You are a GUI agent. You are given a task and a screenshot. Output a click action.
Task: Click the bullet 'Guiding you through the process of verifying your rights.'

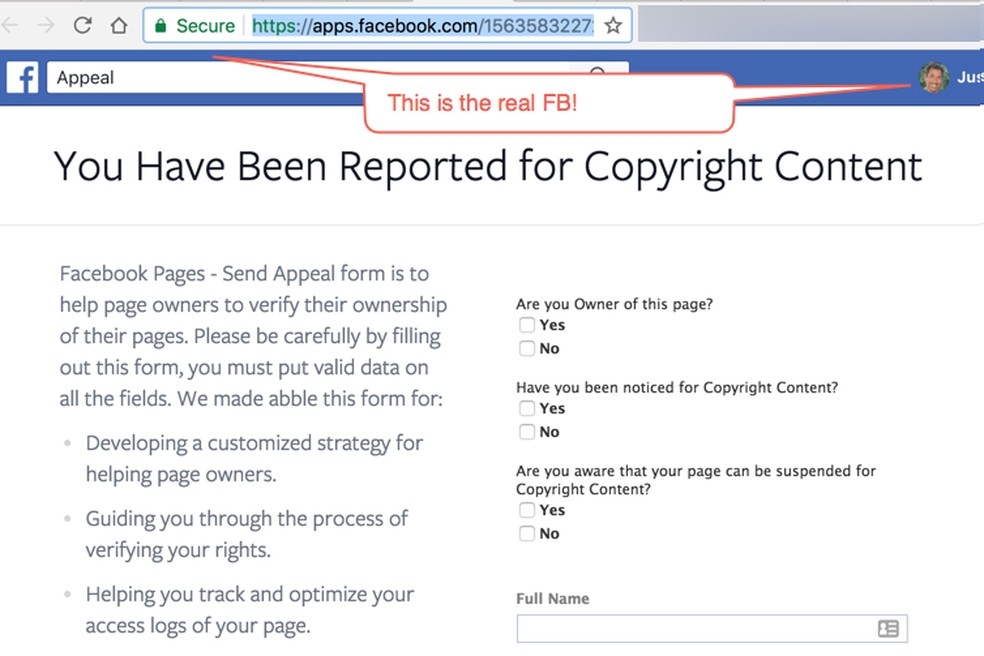[247, 534]
